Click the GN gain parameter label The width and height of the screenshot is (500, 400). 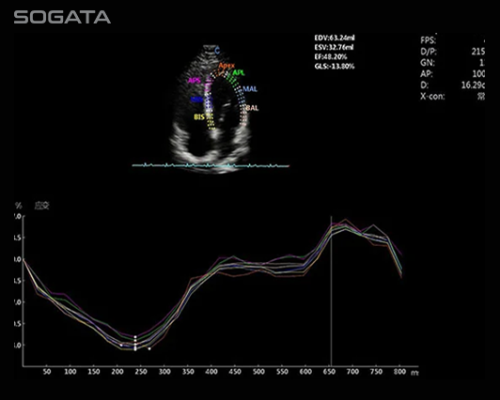pyautogui.click(x=427, y=63)
